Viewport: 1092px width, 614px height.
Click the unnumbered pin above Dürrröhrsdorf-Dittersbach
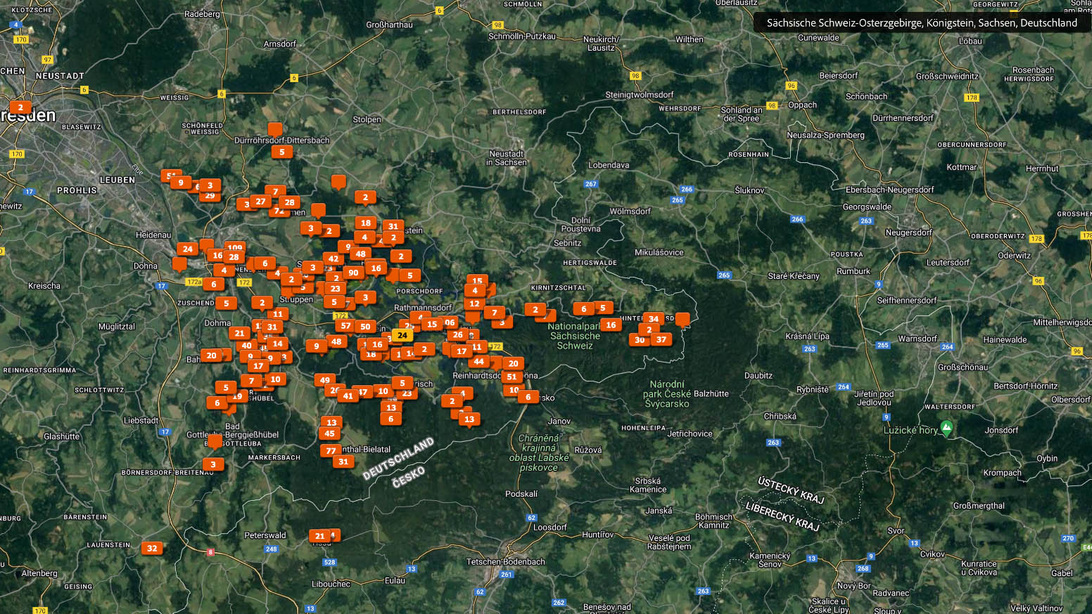(x=275, y=130)
